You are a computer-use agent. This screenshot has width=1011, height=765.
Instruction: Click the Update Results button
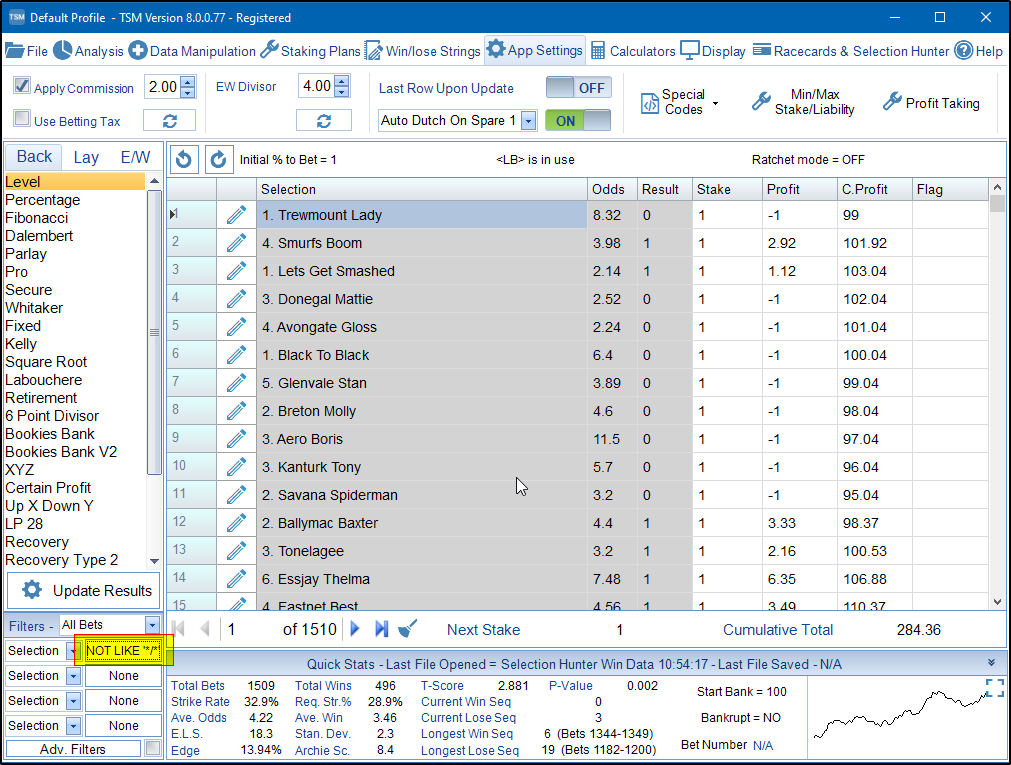(x=85, y=591)
